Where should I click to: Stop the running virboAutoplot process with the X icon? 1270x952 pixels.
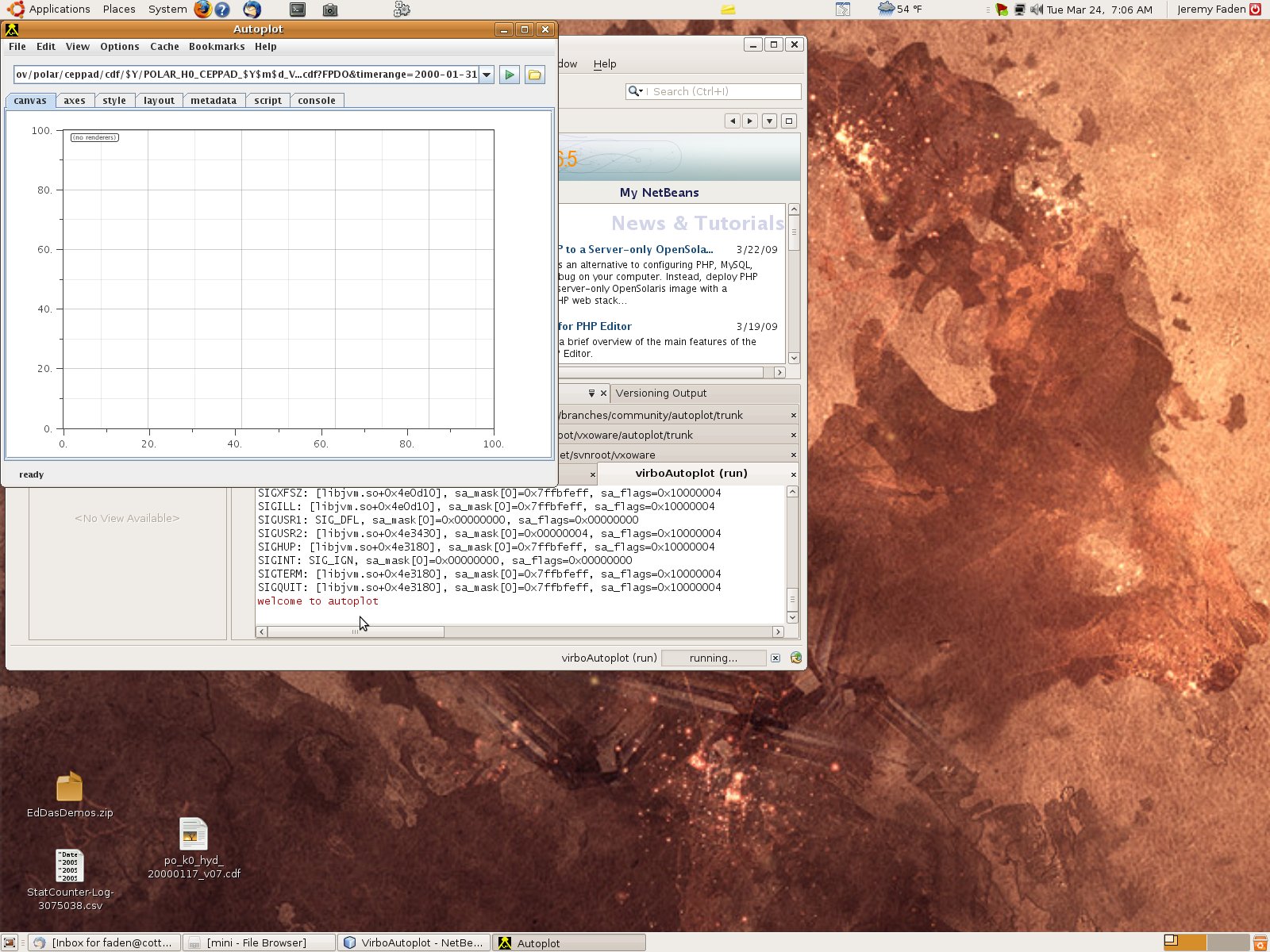click(775, 658)
